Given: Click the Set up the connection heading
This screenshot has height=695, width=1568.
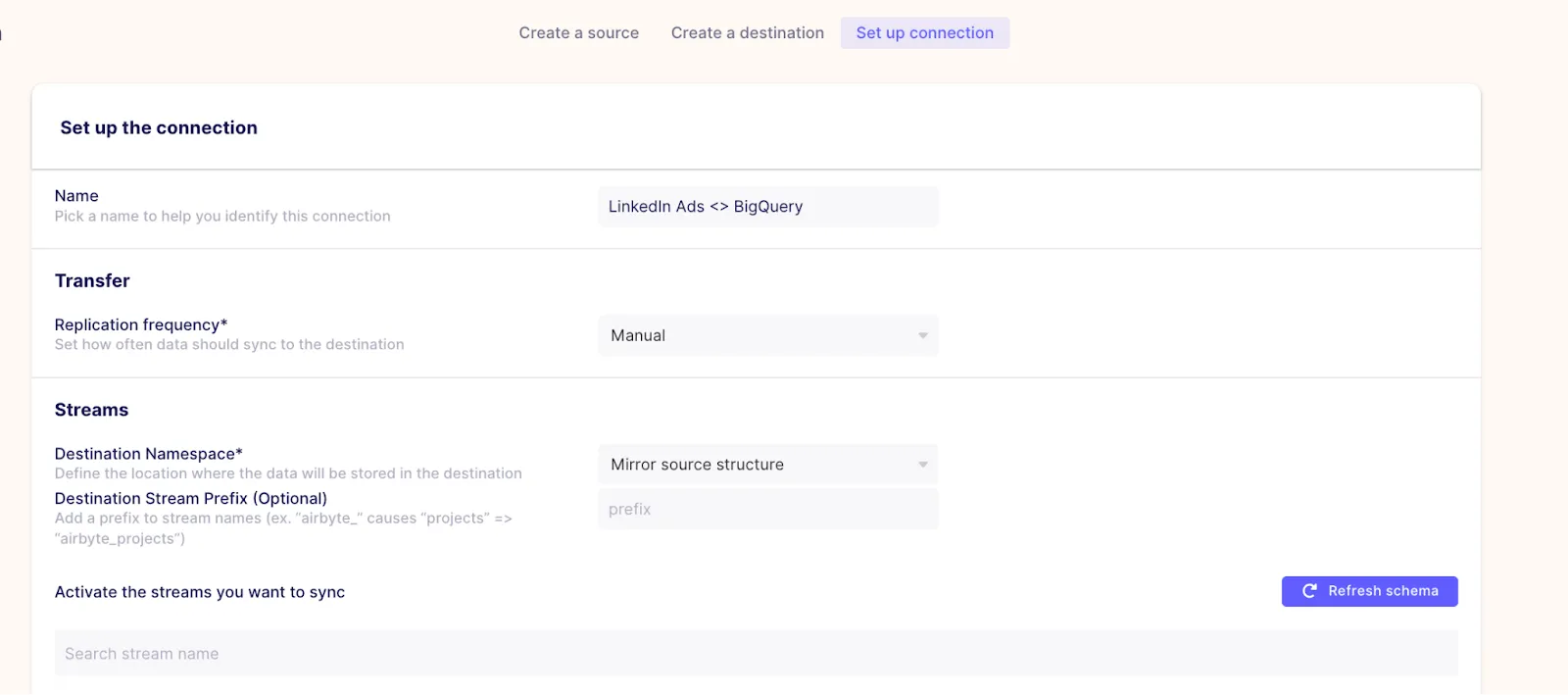Looking at the screenshot, I should 159,127.
